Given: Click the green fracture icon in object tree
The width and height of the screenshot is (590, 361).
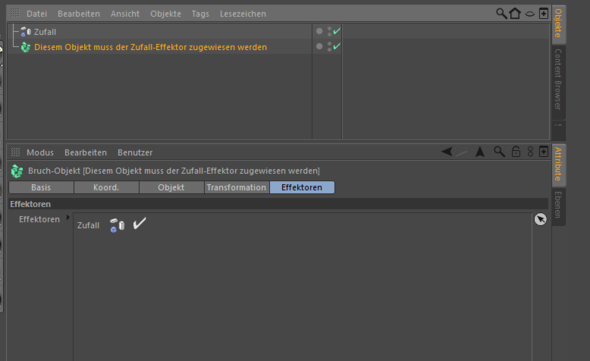Looking at the screenshot, I should (26, 47).
